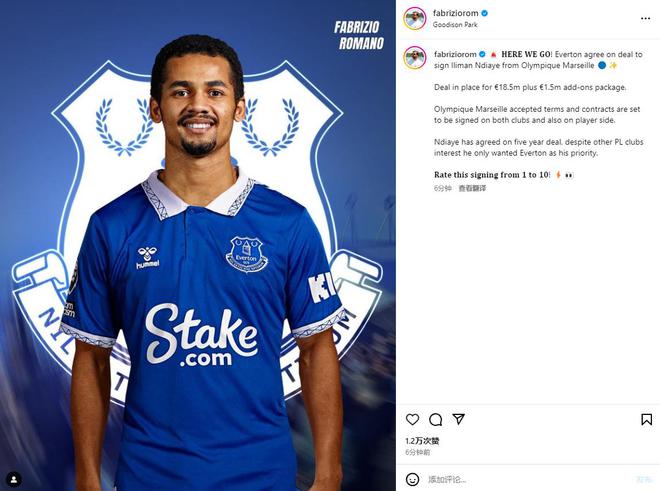Viewport: 660px width, 491px height.
Task: Click the comment bubble icon
Action: tap(436, 420)
